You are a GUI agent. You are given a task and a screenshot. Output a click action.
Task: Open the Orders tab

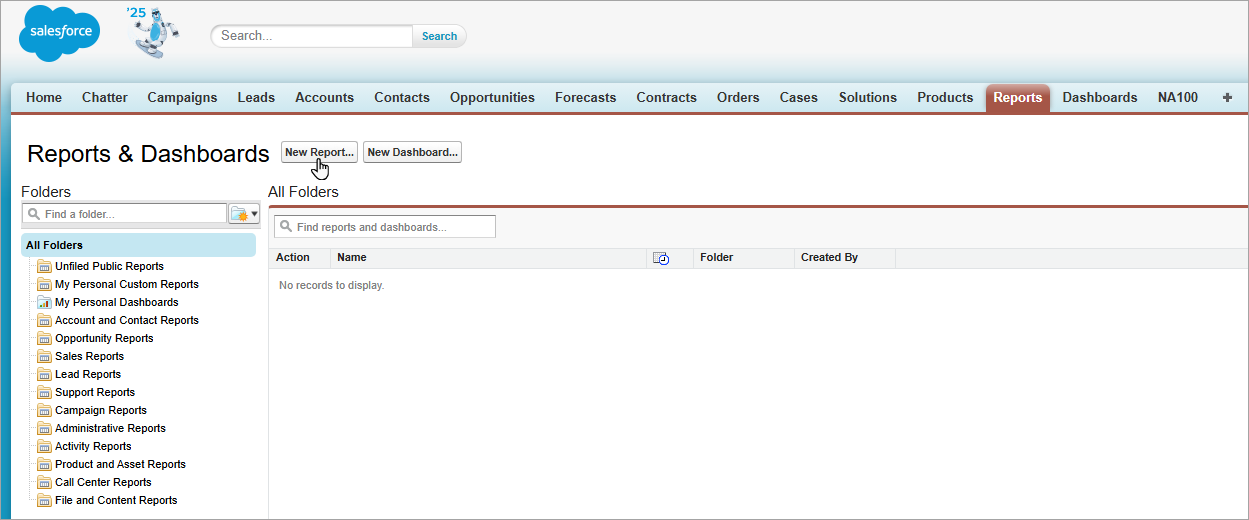[738, 98]
